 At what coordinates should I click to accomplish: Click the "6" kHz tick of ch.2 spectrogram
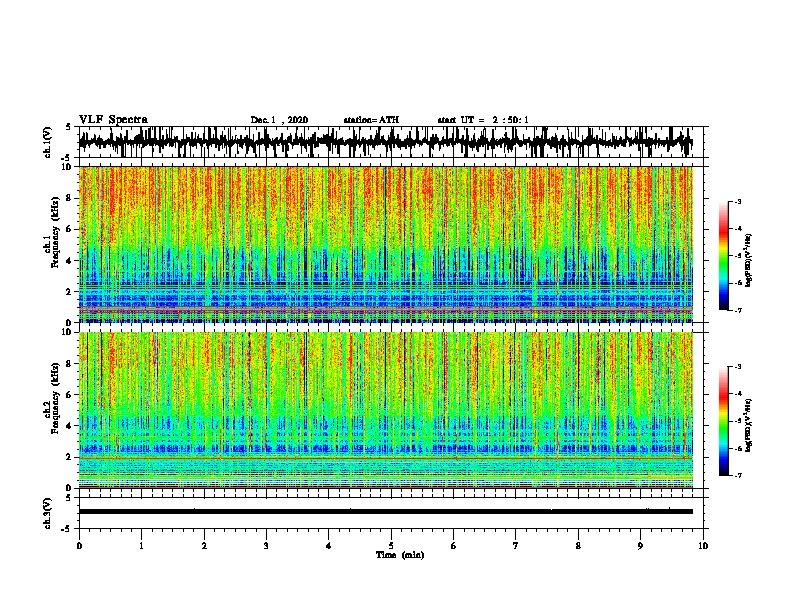pyautogui.click(x=70, y=395)
